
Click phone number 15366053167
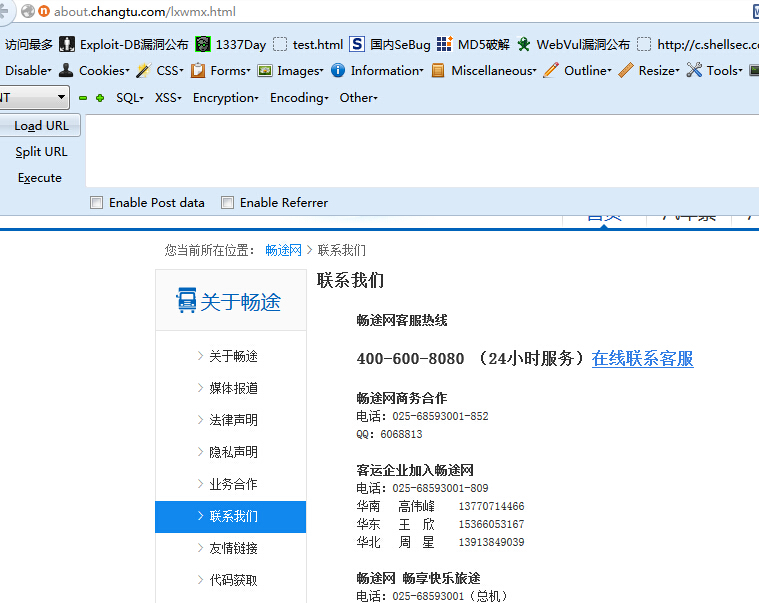click(x=491, y=524)
